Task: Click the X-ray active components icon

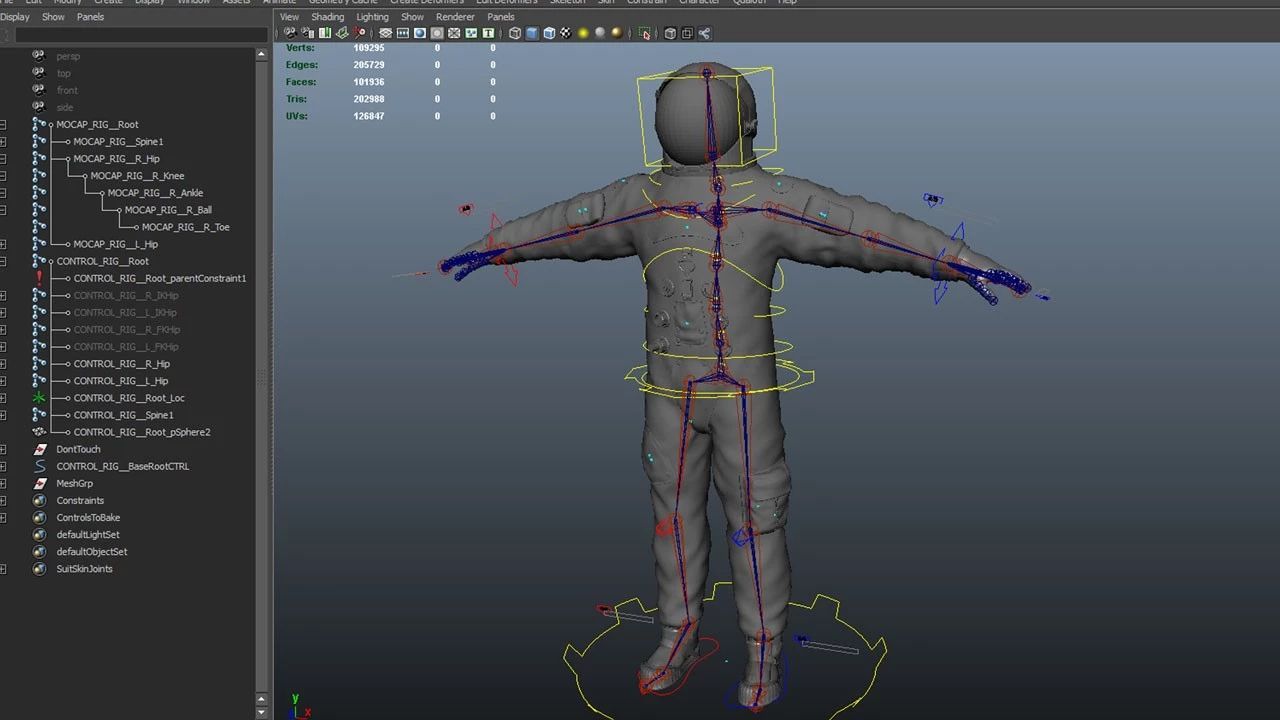Action: pos(687,33)
